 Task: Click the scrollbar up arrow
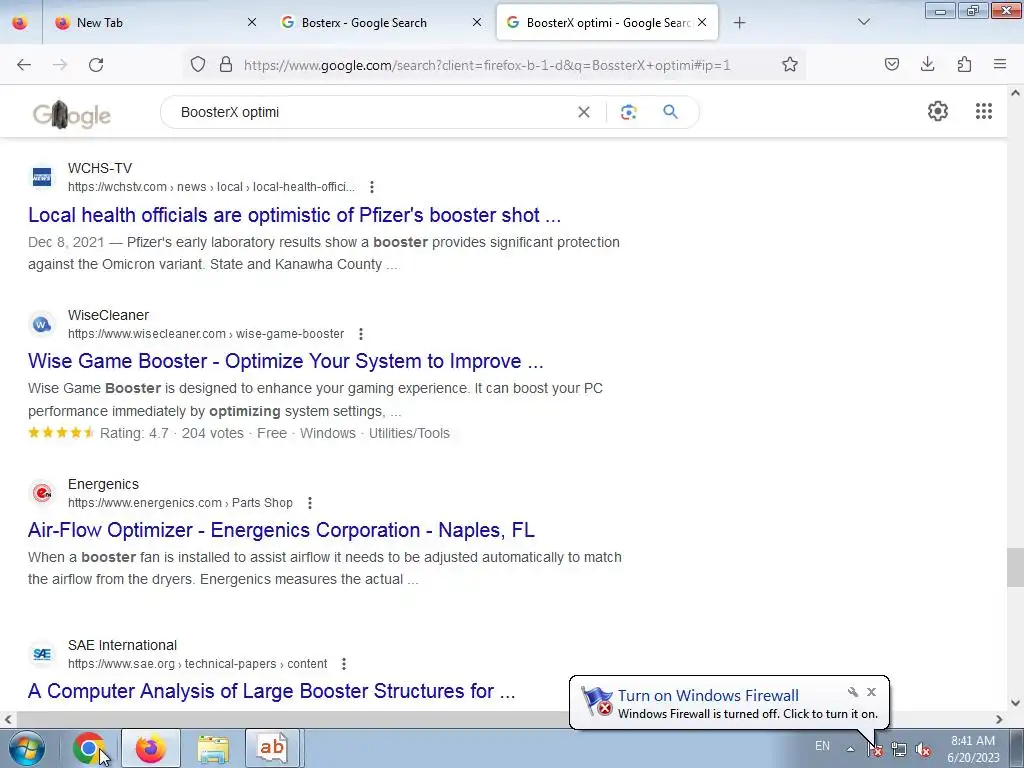[1015, 93]
